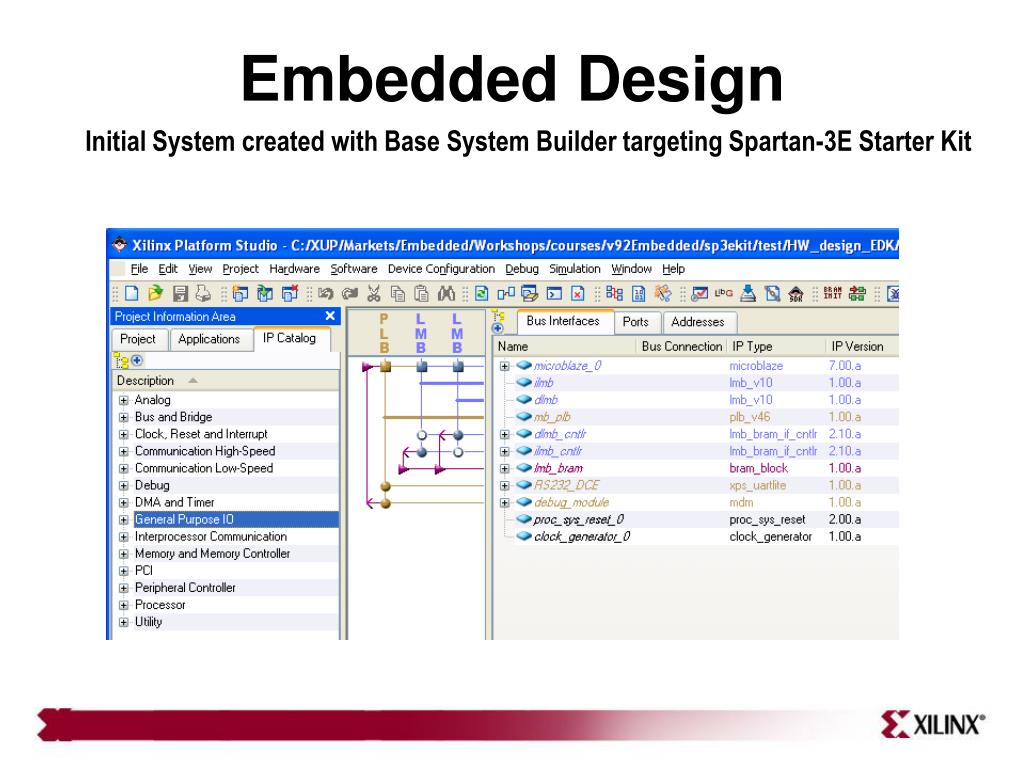Image resolution: width=1024 pixels, height=768 pixels.
Task: Click the Find binoculars icon
Action: [x=447, y=294]
